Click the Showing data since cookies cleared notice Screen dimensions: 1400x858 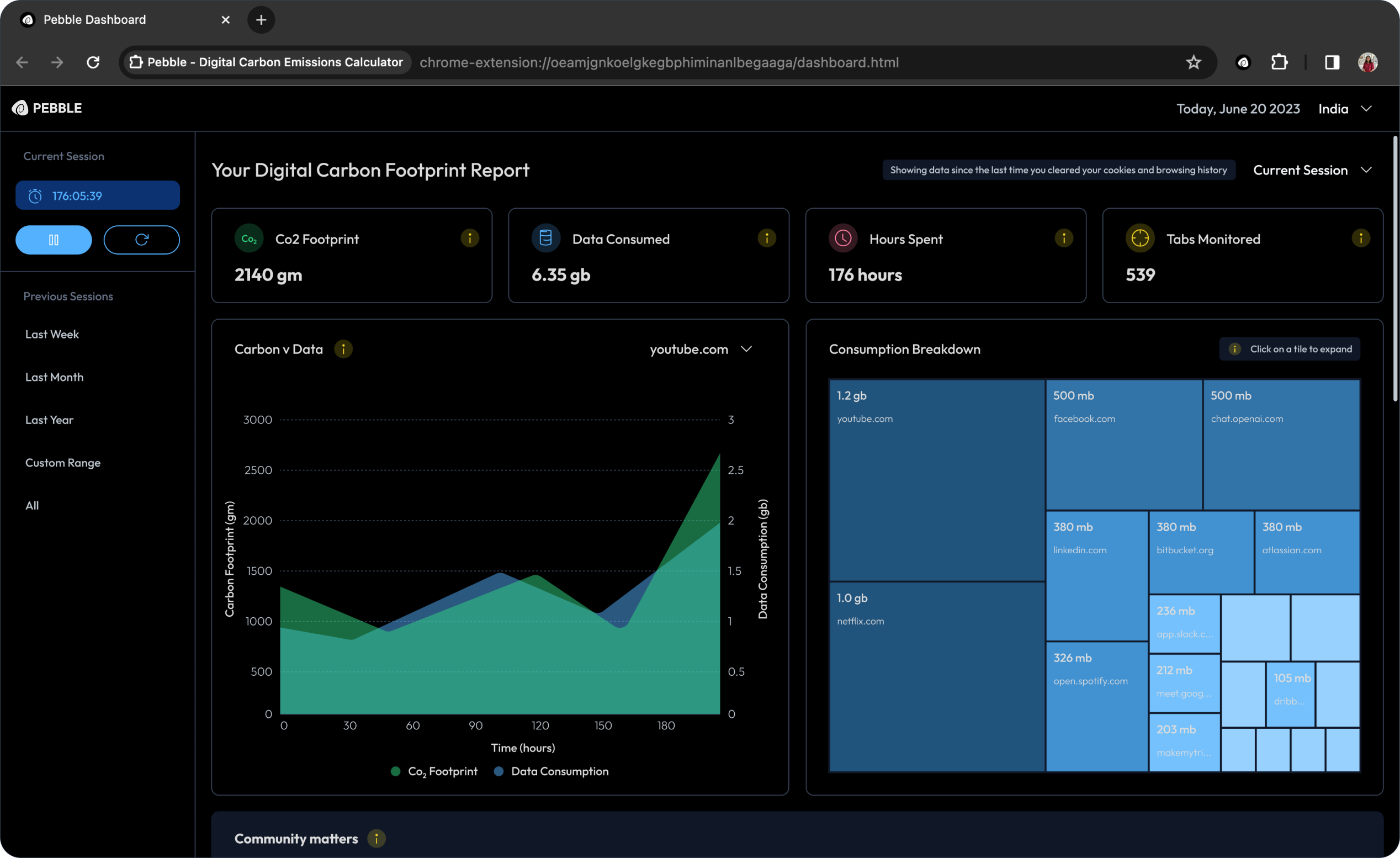(1058, 170)
